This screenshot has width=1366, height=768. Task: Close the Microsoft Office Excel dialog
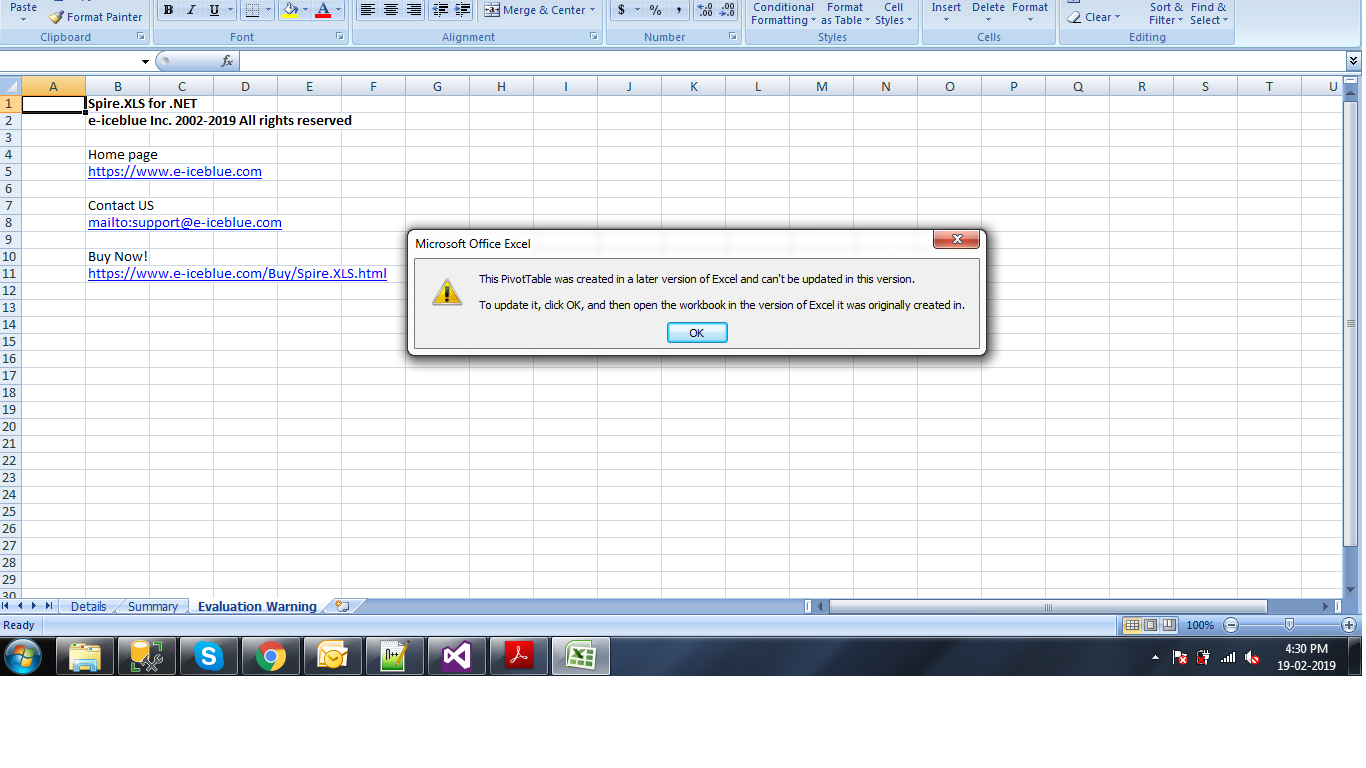[957, 239]
